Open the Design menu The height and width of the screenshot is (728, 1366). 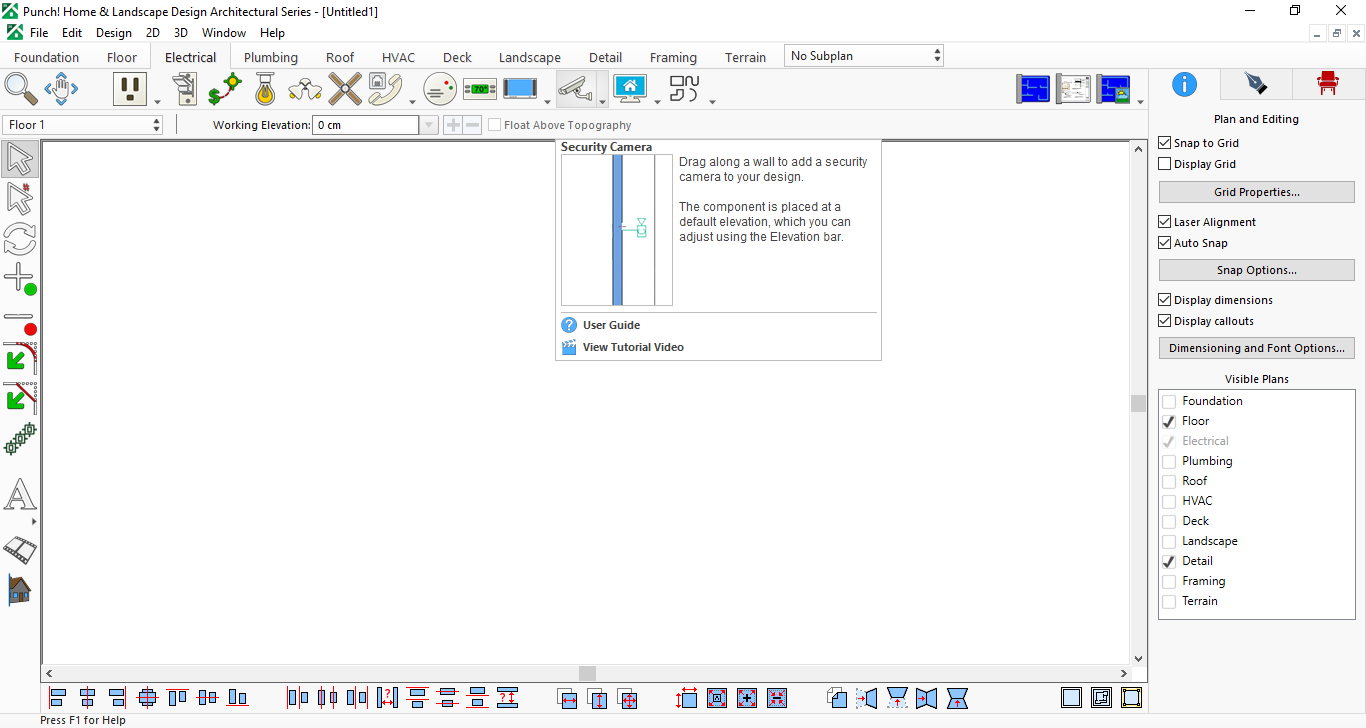tap(114, 33)
